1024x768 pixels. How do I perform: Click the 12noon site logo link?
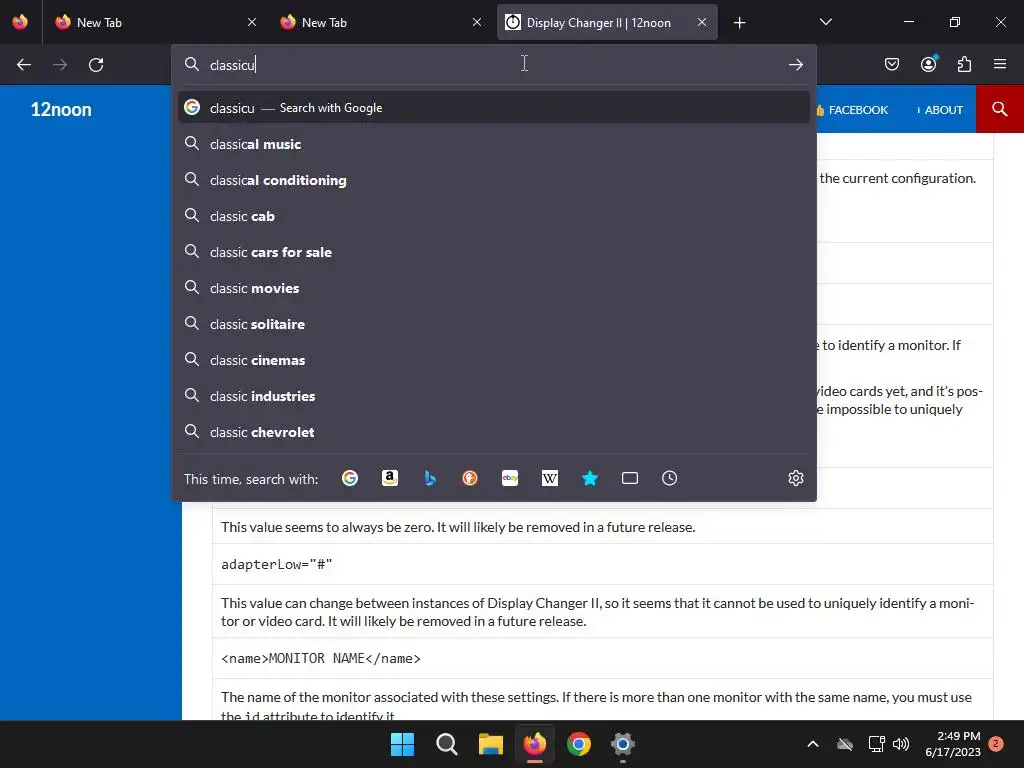pyautogui.click(x=61, y=109)
